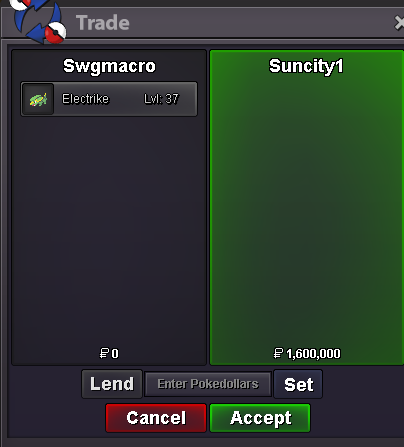Click the Pokedollar symbol beside 1,600,000
This screenshot has width=404, height=447.
coord(278,353)
